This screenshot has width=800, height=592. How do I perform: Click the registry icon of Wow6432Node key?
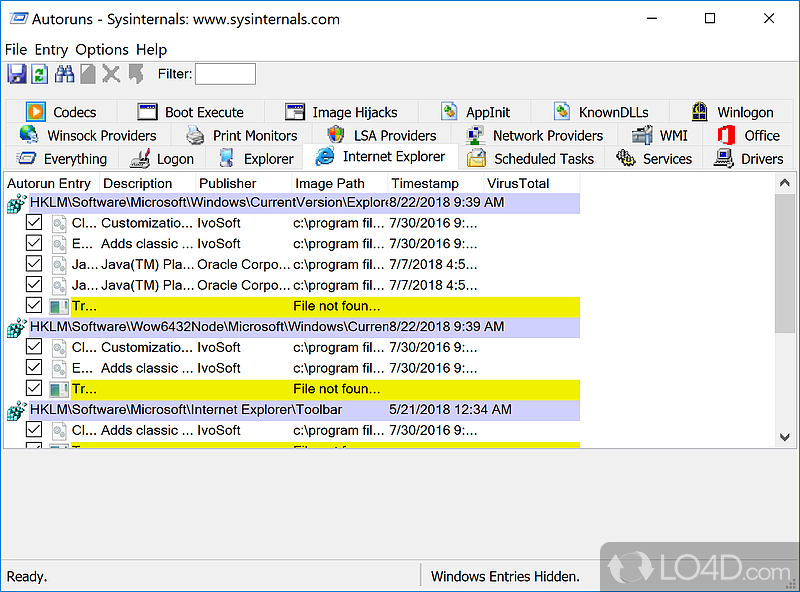16,327
